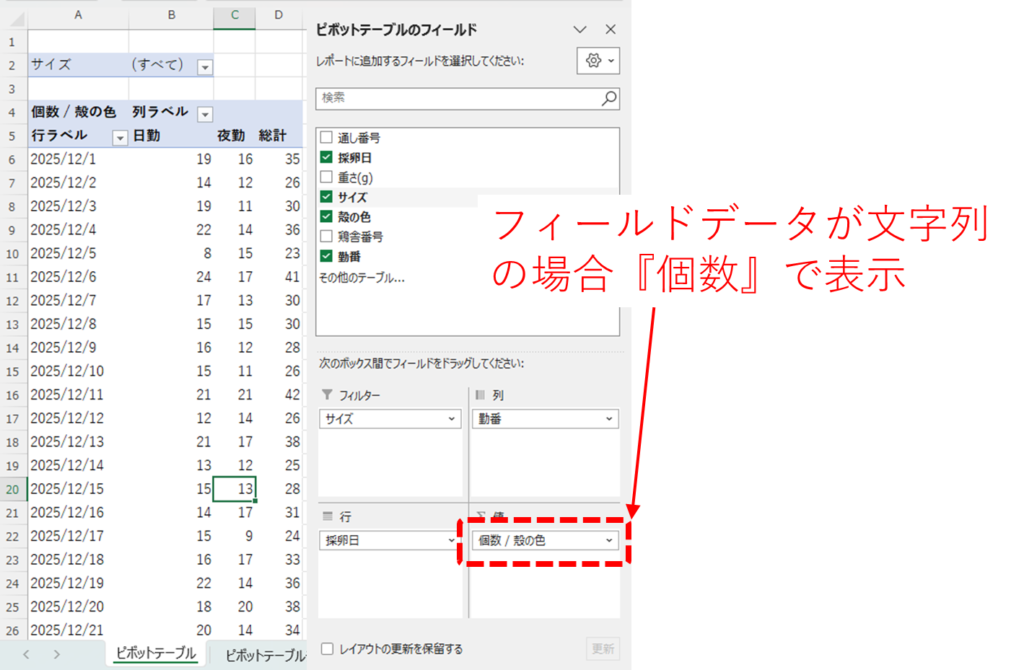This screenshot has height=670, width=1024.
Task: Open the gear tools menu in PivotTable pane
Action: [598, 61]
